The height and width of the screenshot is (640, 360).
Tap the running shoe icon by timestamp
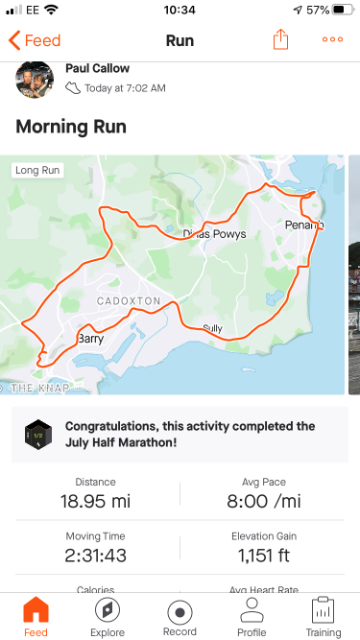[73, 88]
